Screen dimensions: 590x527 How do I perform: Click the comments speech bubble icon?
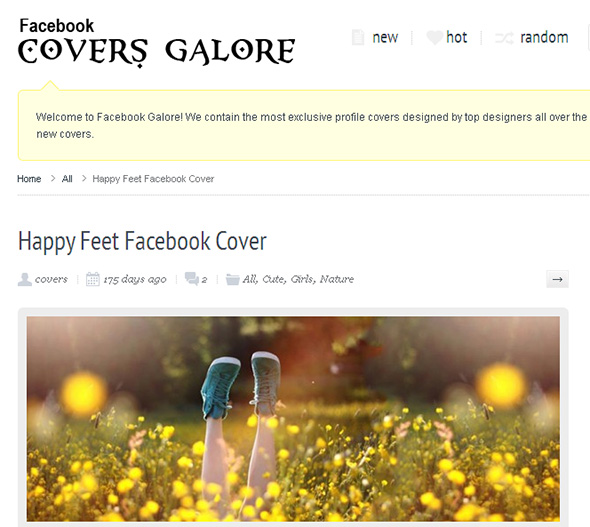[192, 279]
